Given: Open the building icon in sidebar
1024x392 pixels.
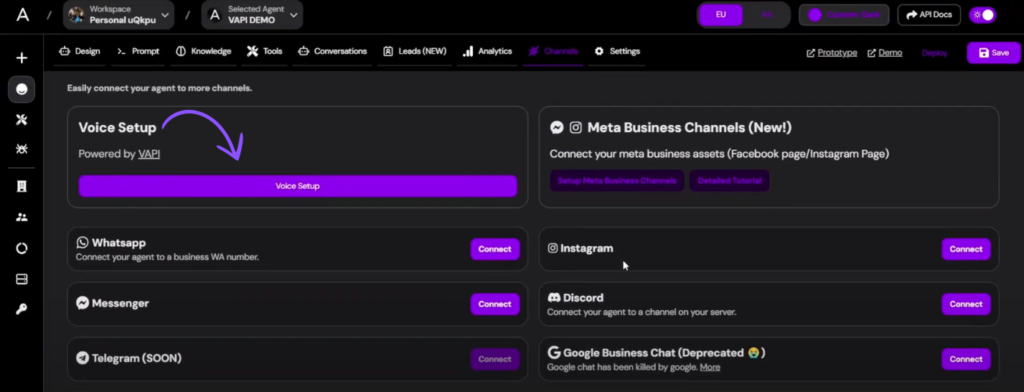Looking at the screenshot, I should coord(22,186).
